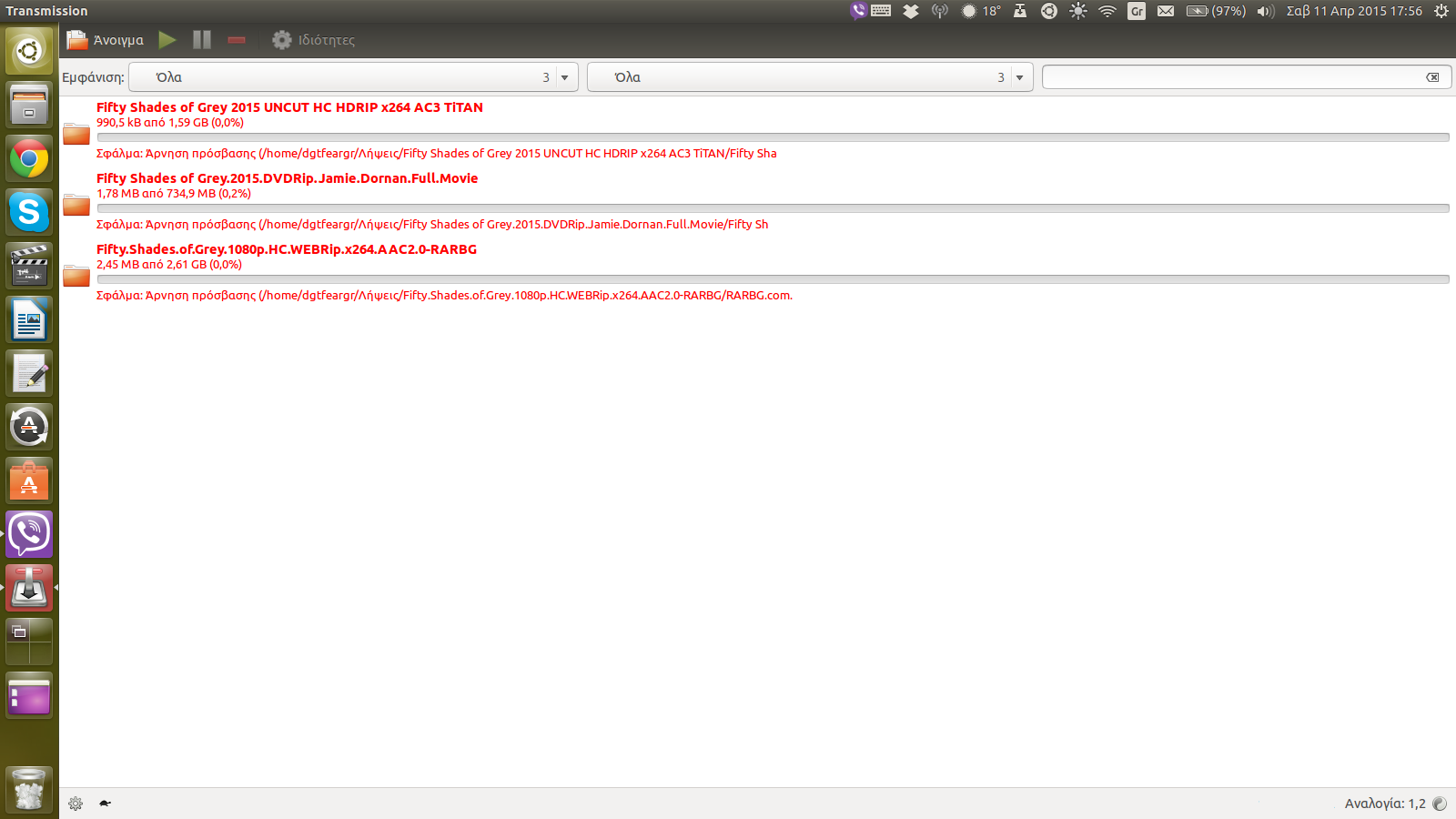Open Ubuntu Software Center from the launcher
1456x819 pixels.
pyautogui.click(x=29, y=480)
